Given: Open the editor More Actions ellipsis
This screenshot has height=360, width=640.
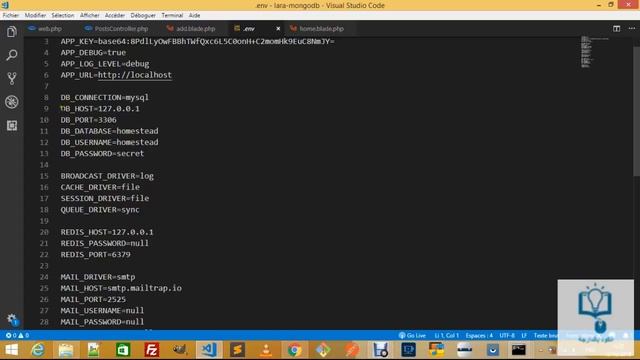Looking at the screenshot, I should click(x=631, y=29).
